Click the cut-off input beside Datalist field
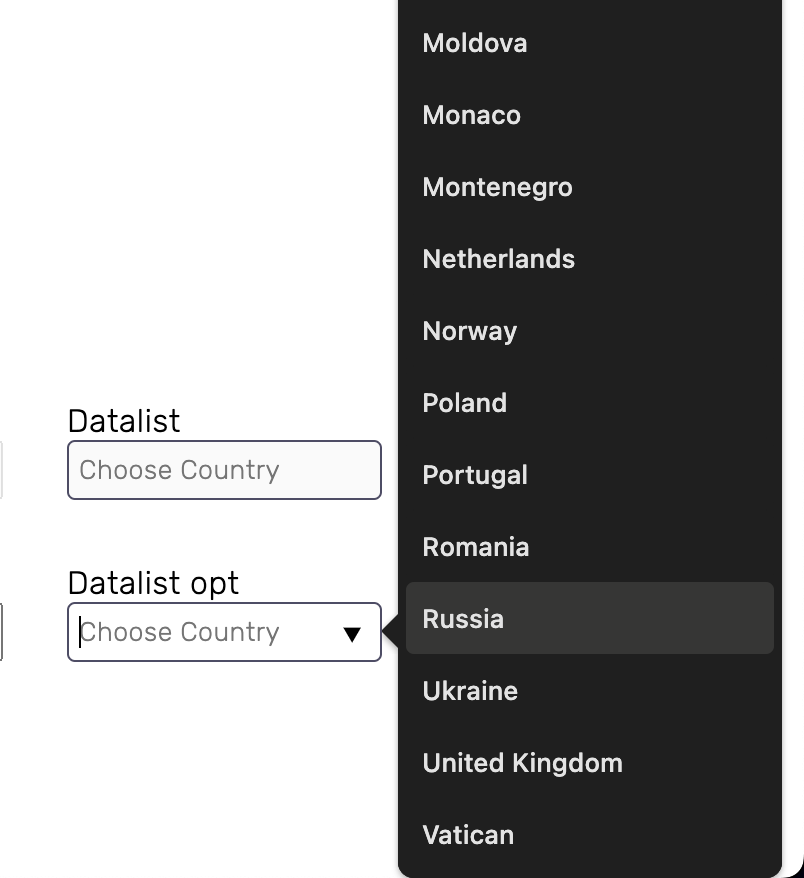Screen dimensions: 804x878 [x=1, y=470]
